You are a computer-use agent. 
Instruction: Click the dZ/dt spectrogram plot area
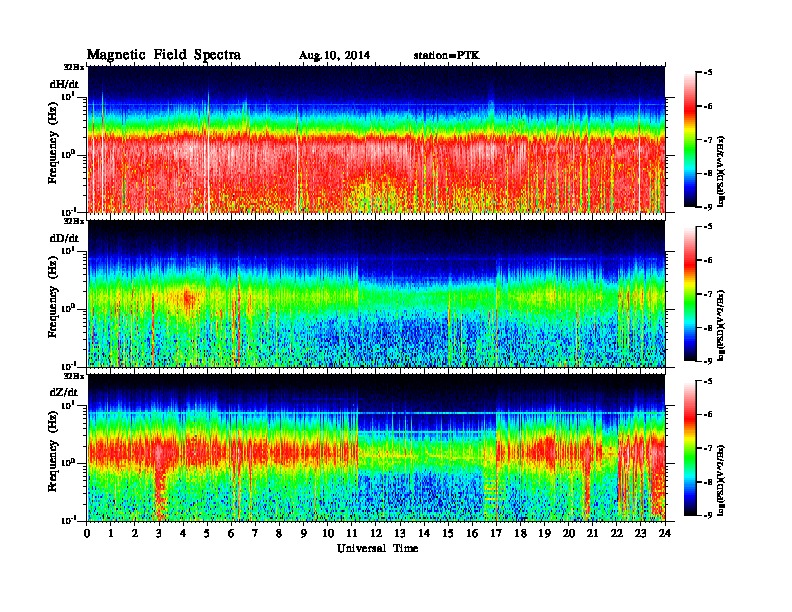376,448
